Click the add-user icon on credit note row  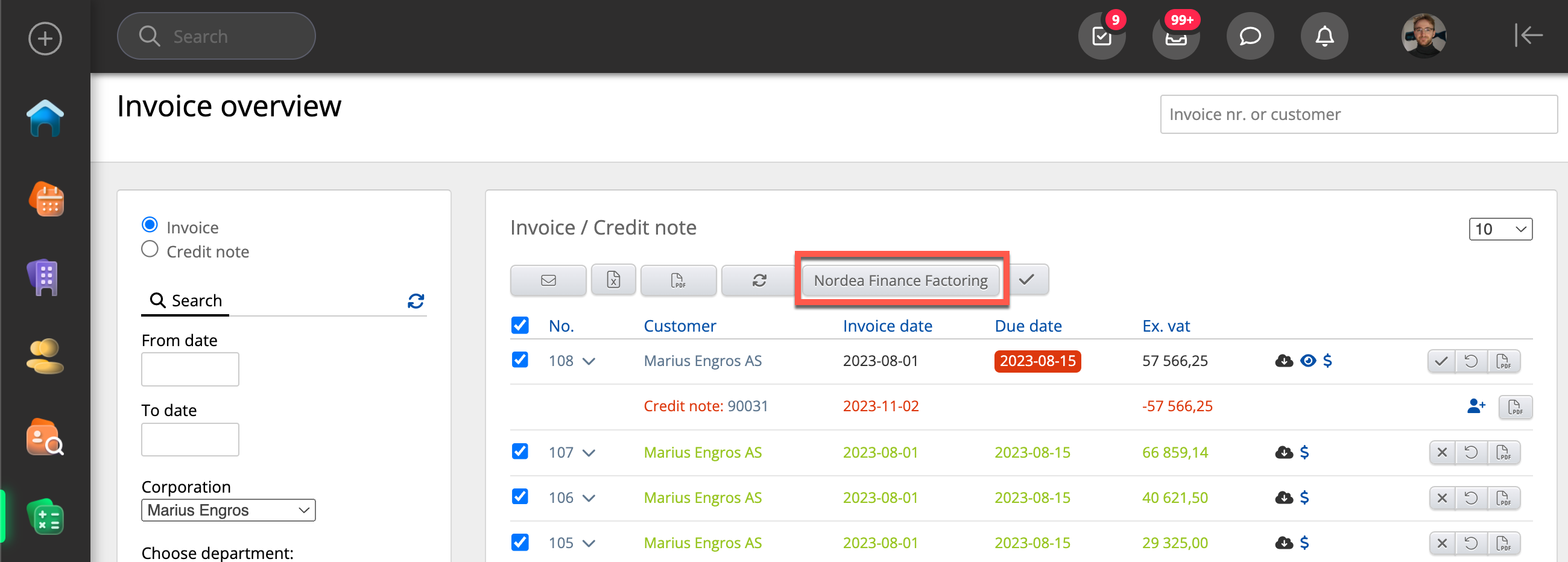(x=1476, y=406)
